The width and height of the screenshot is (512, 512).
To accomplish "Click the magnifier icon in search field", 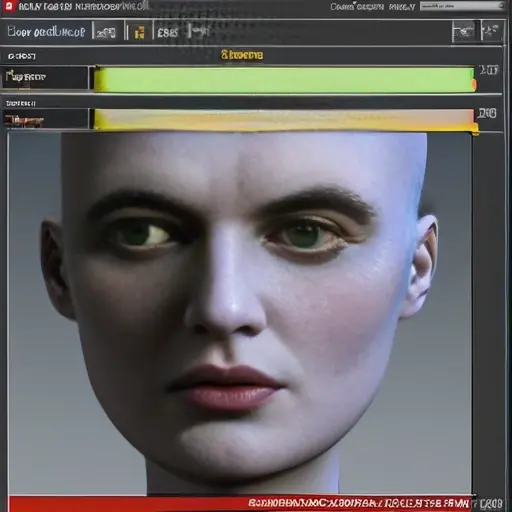I will click(x=501, y=6).
